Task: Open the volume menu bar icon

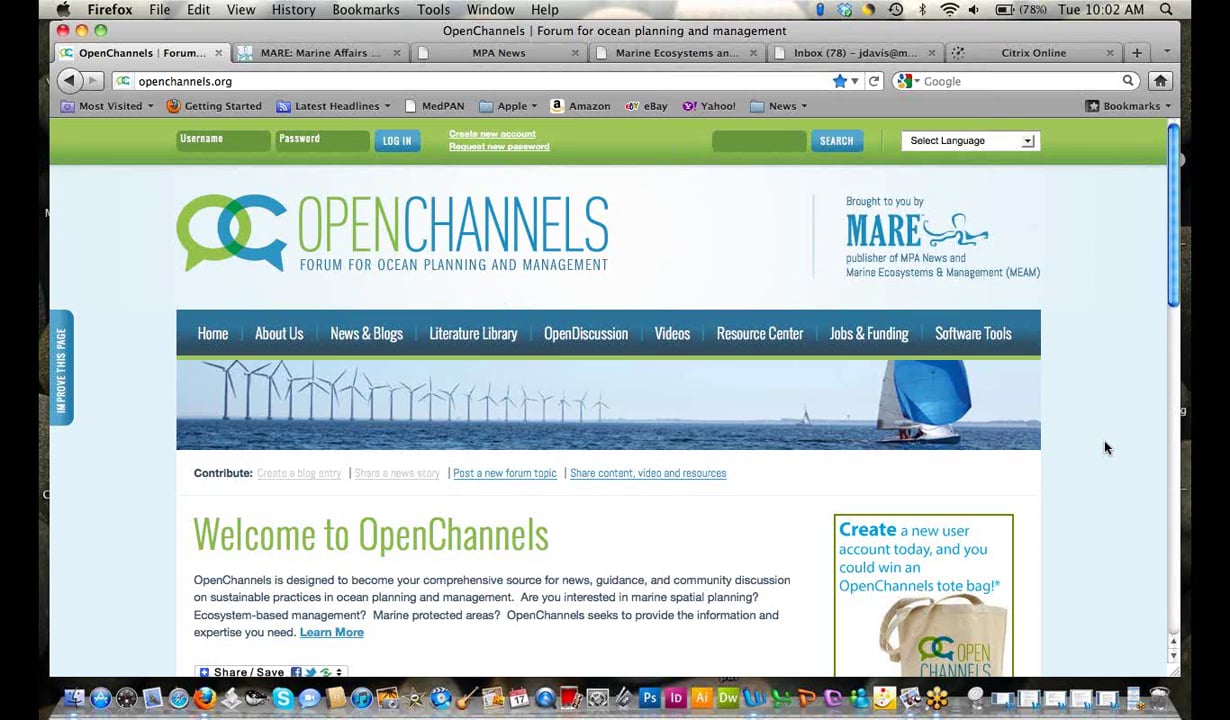Action: (x=975, y=10)
